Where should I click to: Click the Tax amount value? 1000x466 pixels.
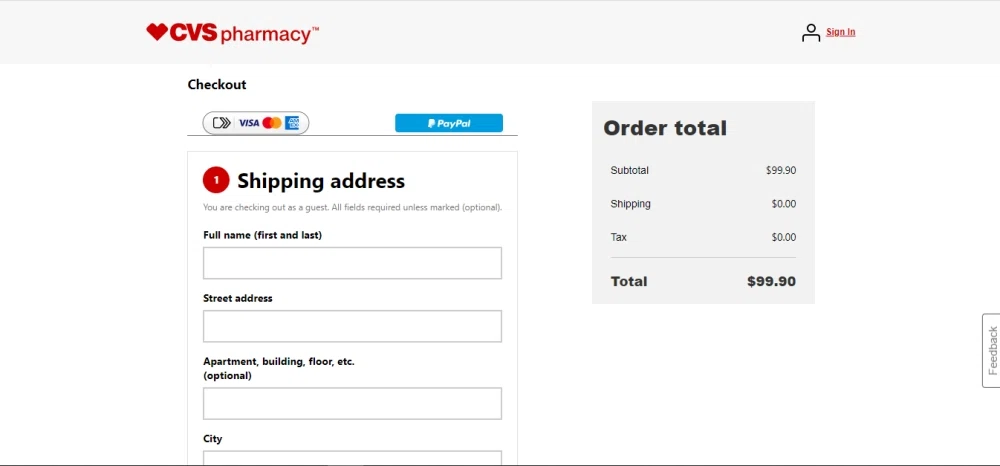(783, 238)
